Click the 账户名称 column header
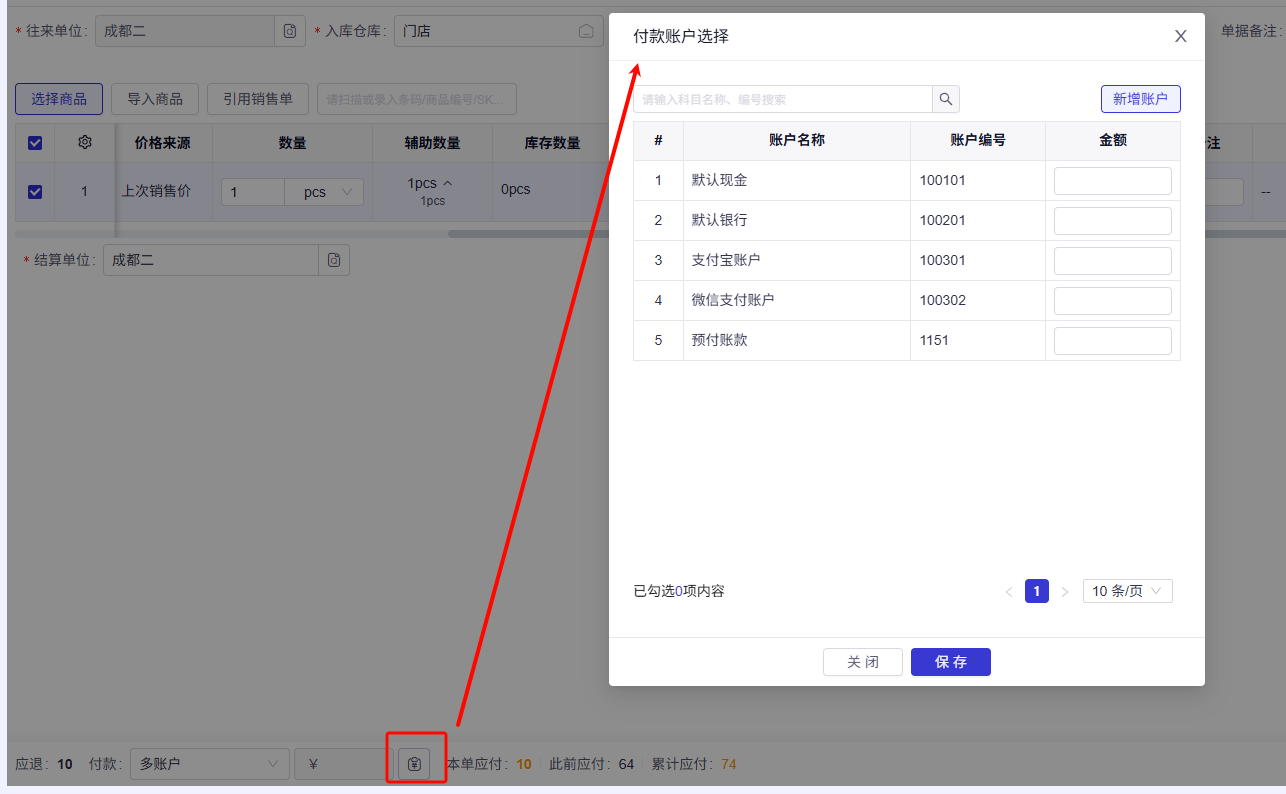This screenshot has height=794, width=1286. (797, 141)
